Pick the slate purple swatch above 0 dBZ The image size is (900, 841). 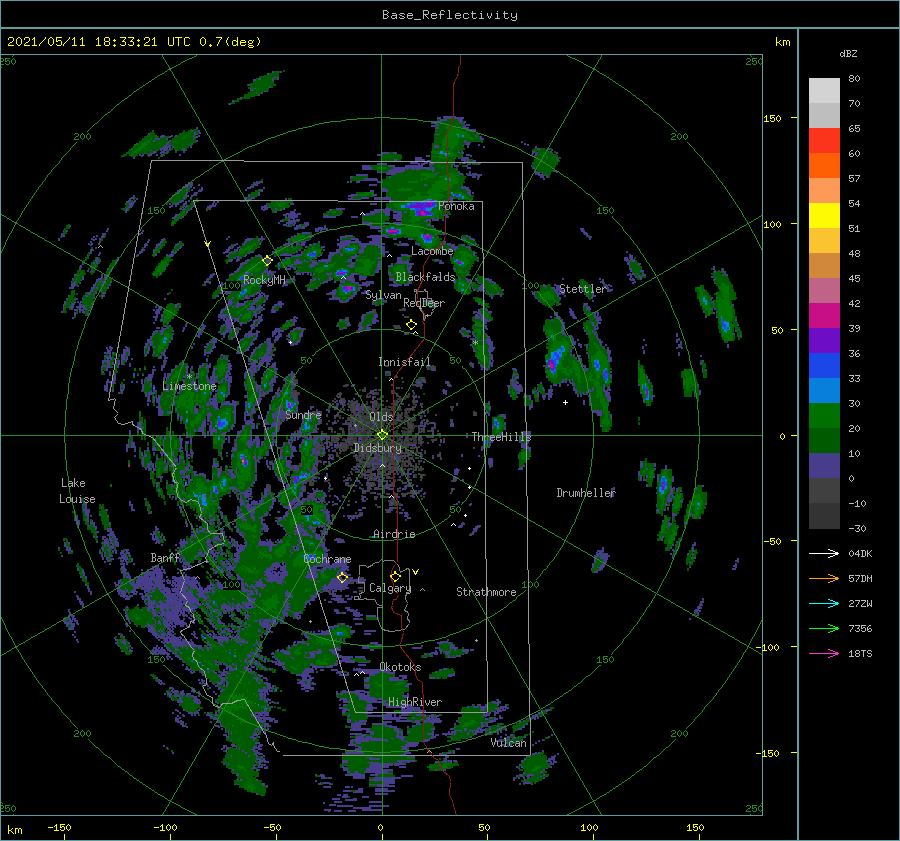824,466
